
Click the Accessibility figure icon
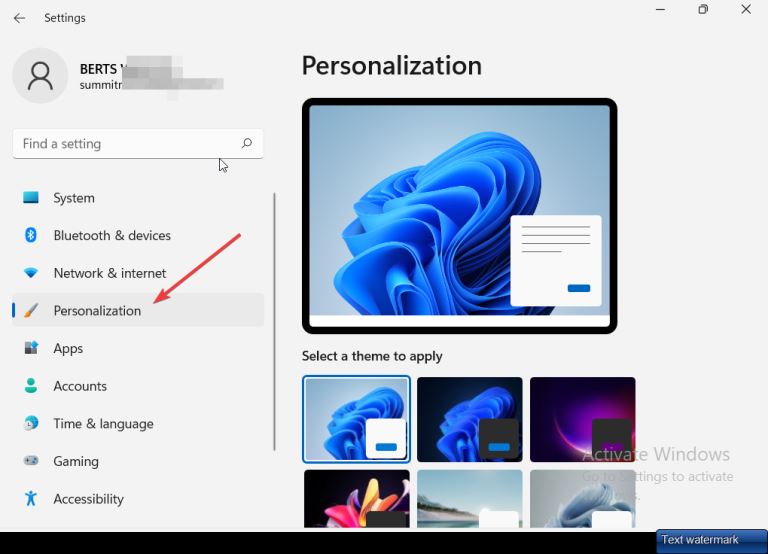point(31,498)
